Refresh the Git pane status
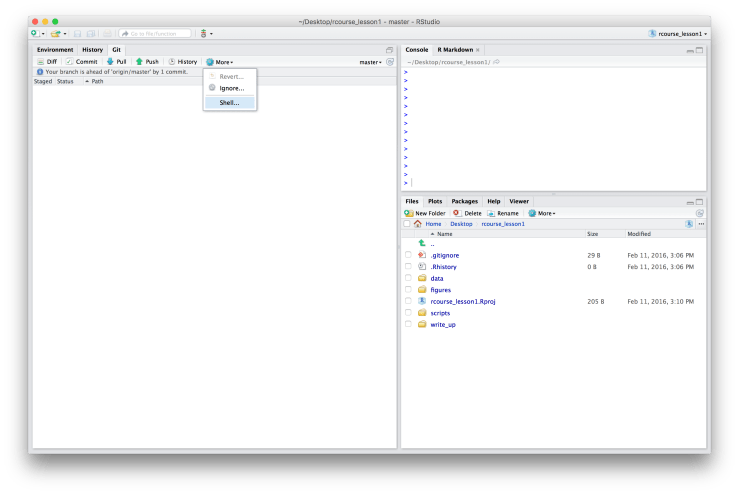 click(x=390, y=62)
